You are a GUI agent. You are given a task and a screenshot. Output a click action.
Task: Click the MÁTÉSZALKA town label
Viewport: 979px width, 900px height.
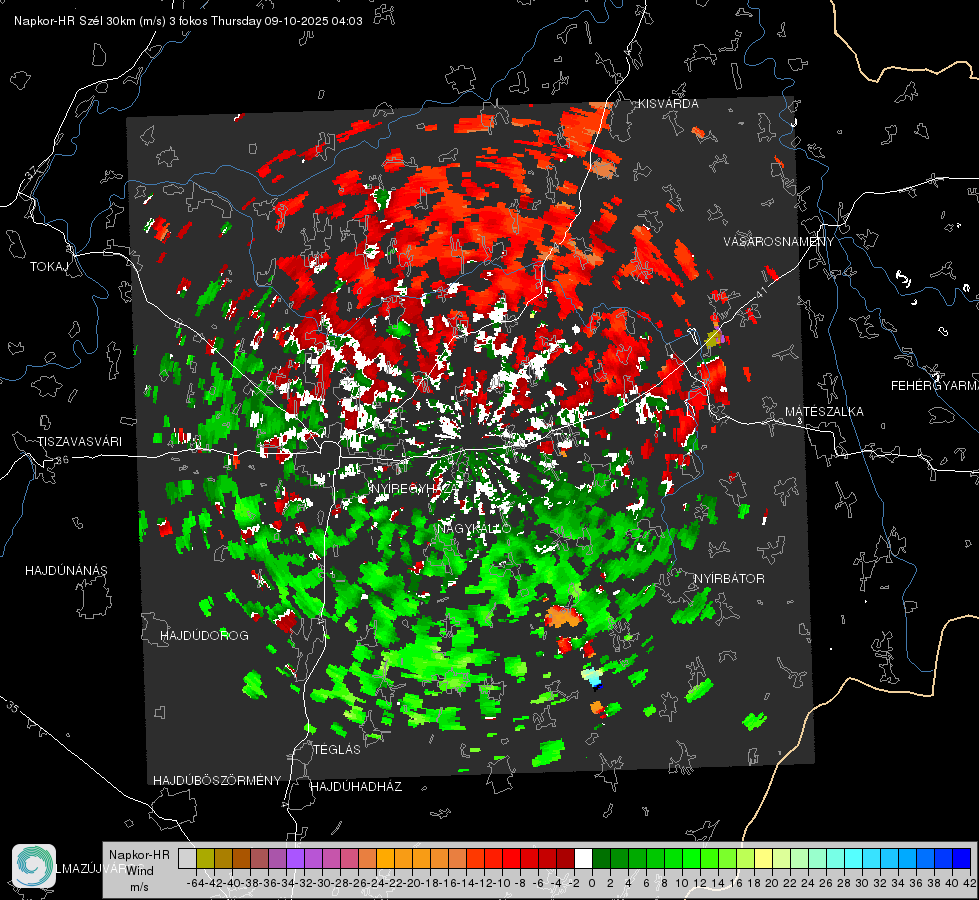coord(824,412)
